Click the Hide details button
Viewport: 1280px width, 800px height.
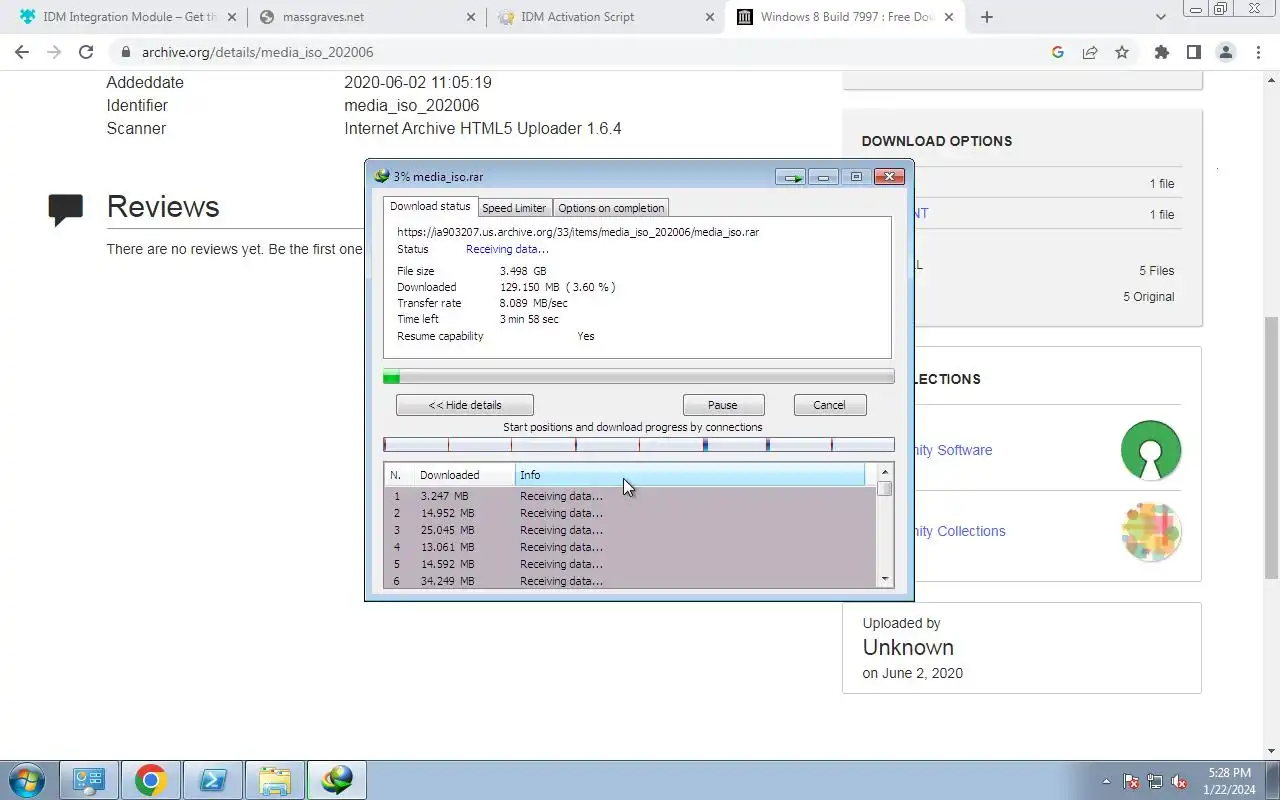[x=465, y=405]
